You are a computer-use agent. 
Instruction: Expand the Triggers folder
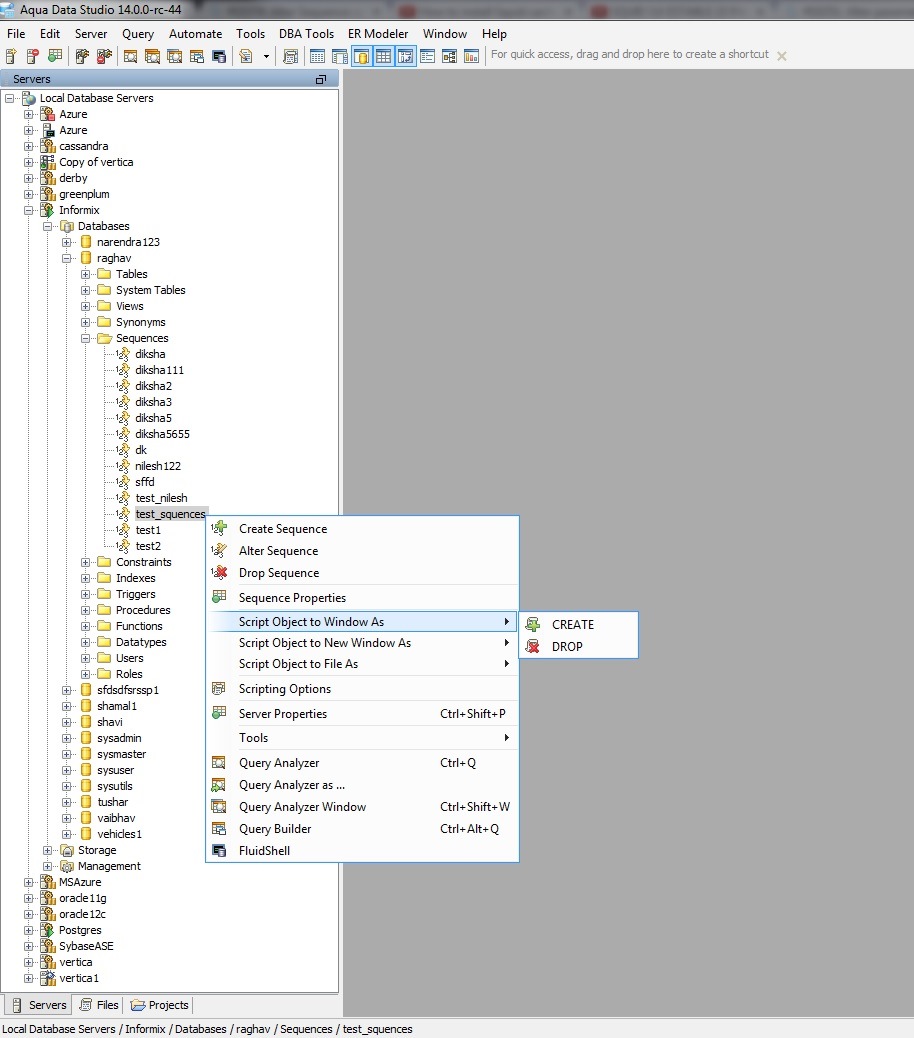85,594
